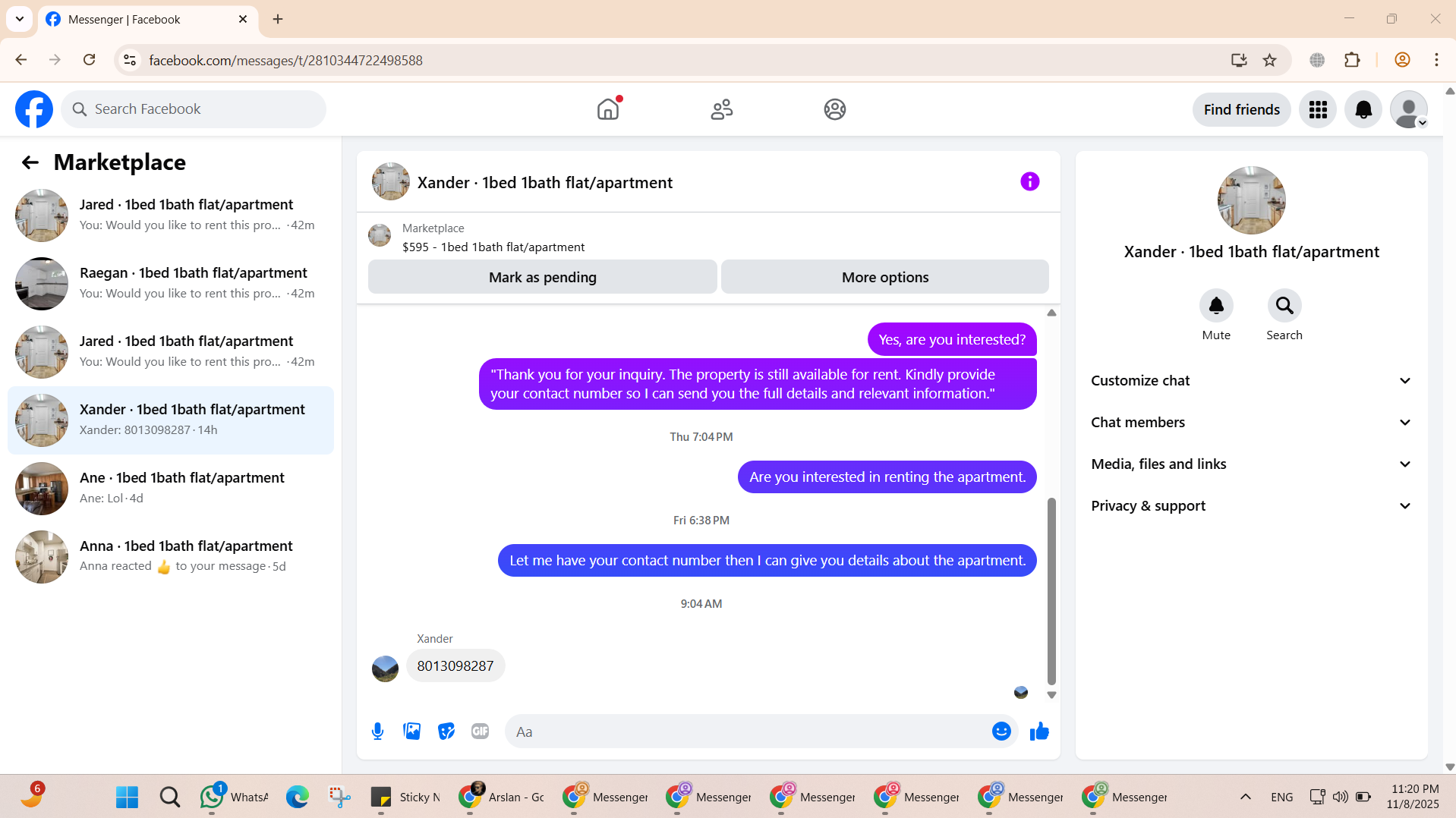Viewport: 1456px width, 818px height.
Task: Open Windows Start menu
Action: point(127,797)
